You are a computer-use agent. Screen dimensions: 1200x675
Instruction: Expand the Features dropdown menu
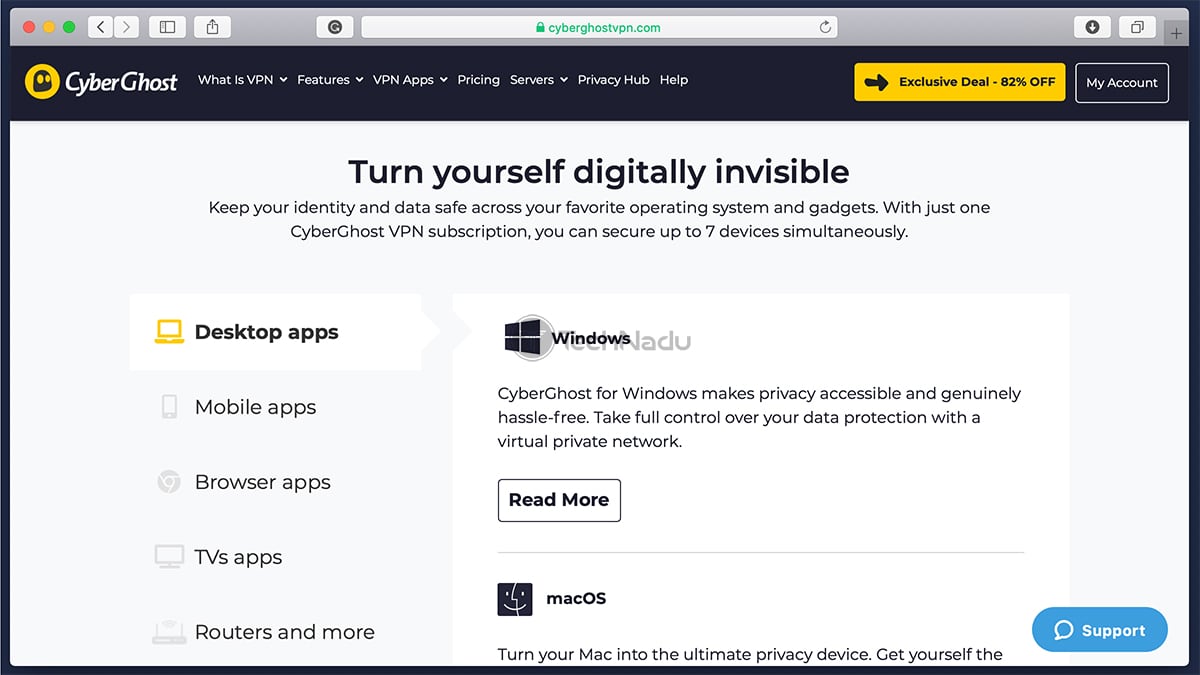pos(330,80)
